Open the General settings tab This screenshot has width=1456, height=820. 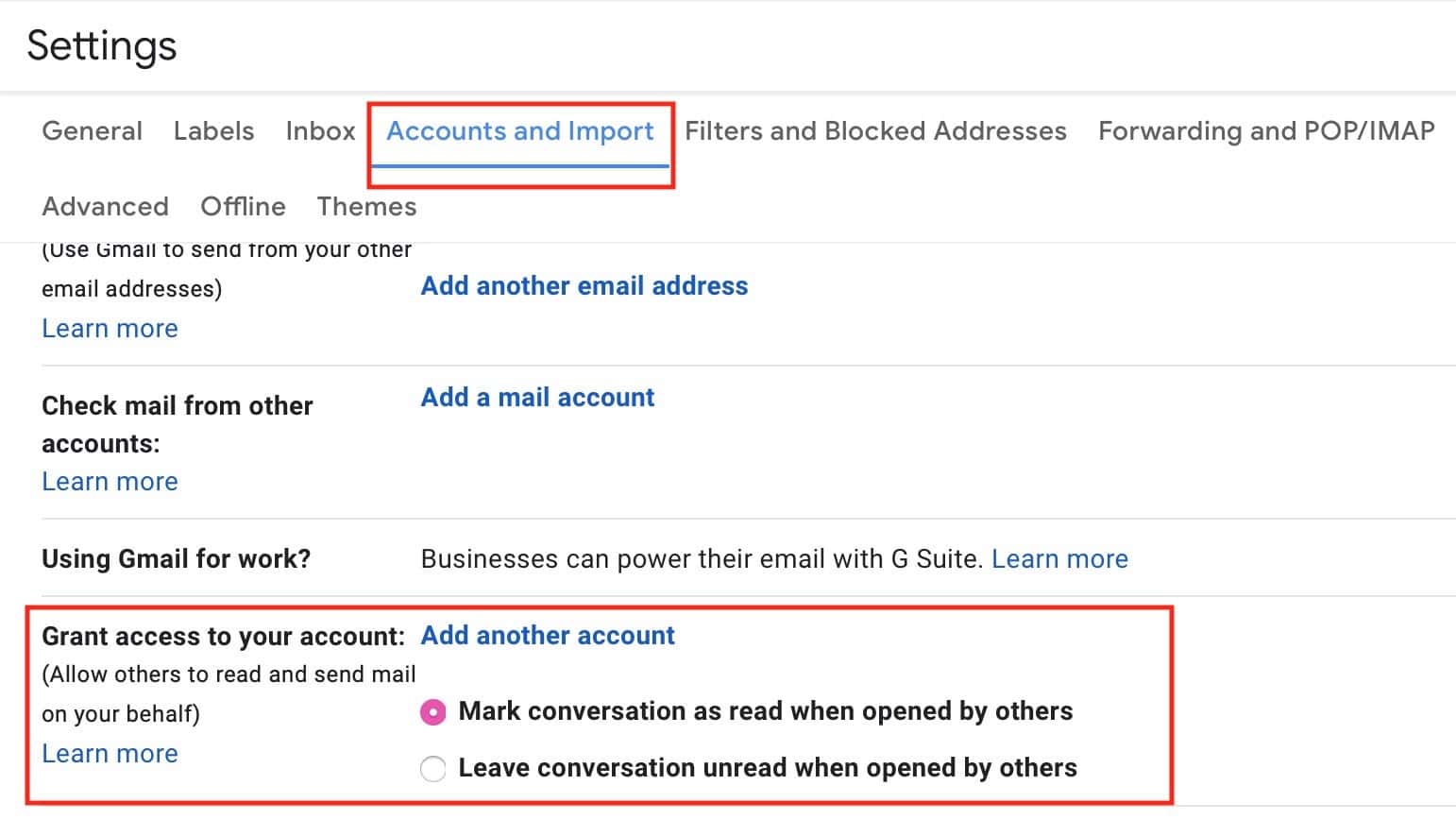pos(93,130)
